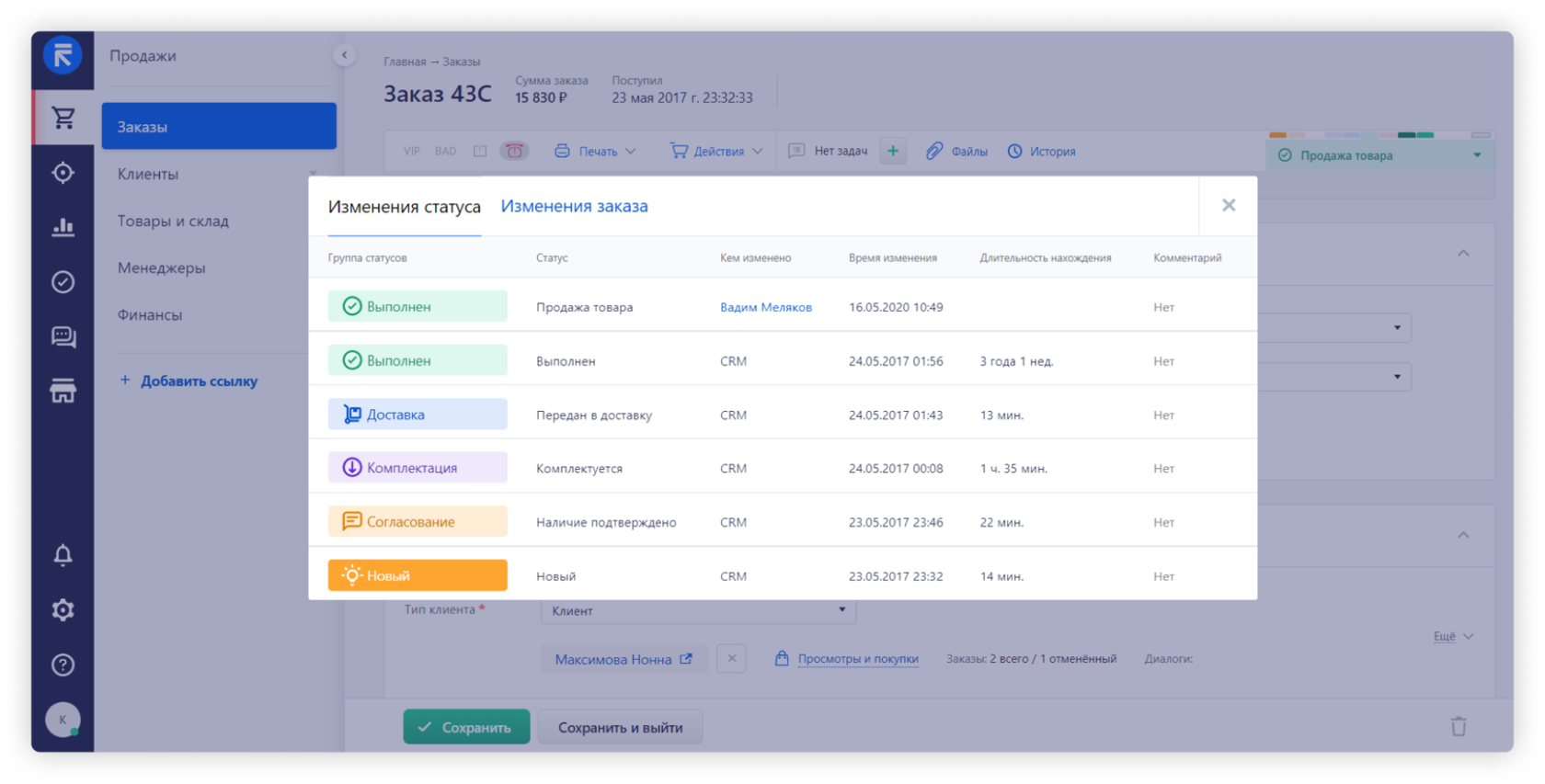Open Менеджеры menu item
The width and height of the screenshot is (1545, 784).
[161, 267]
